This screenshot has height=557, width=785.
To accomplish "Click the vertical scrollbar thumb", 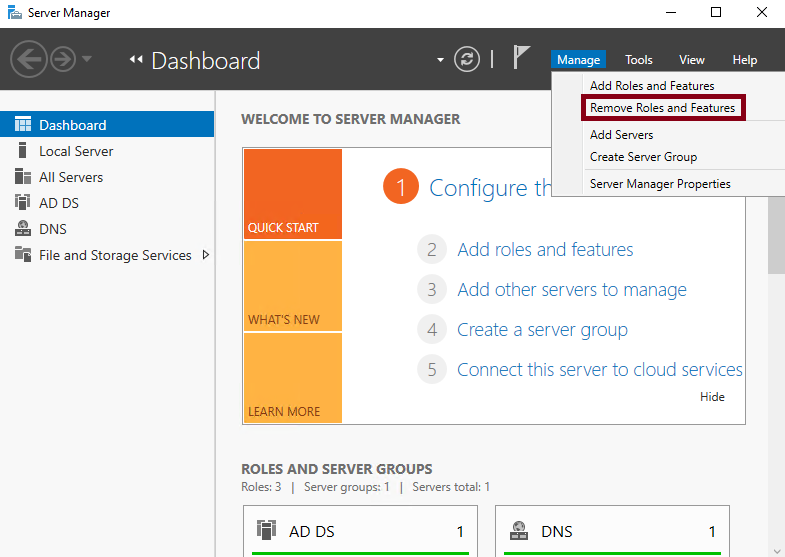I will click(776, 235).
